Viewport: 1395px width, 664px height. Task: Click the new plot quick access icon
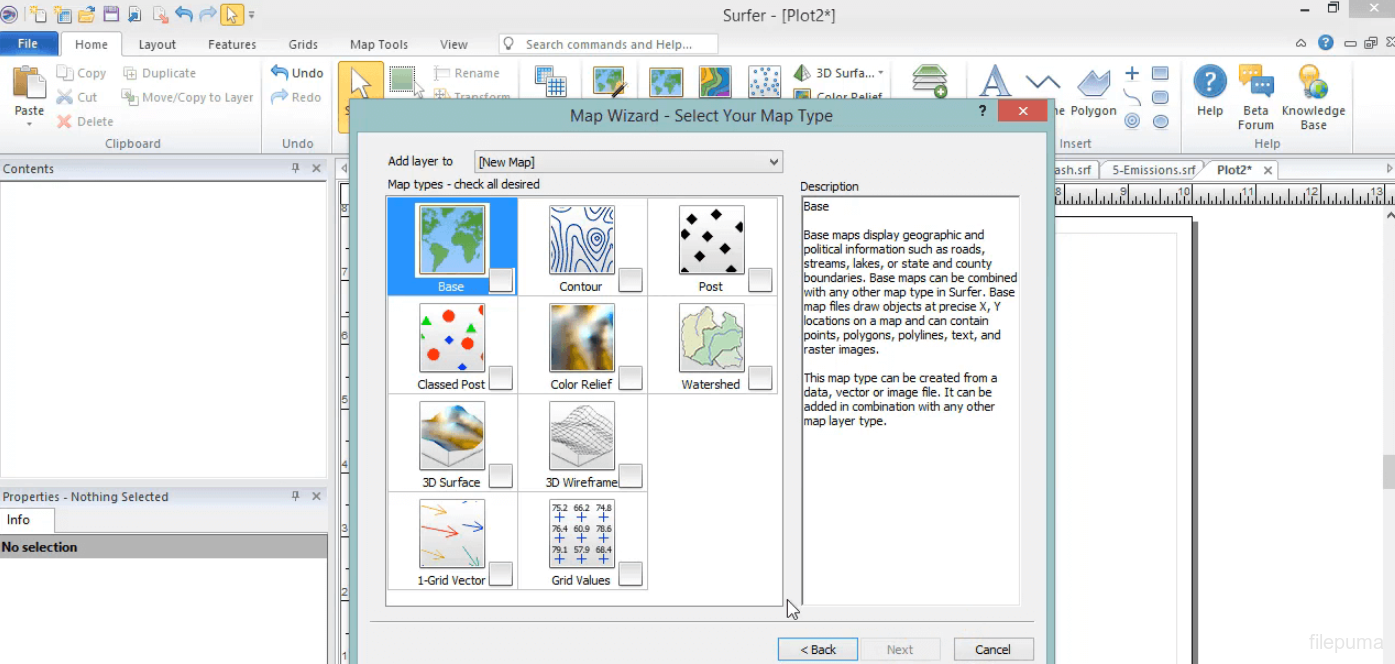37,15
